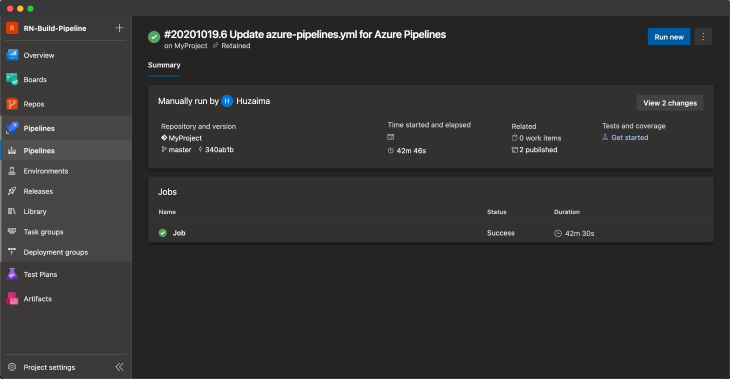Viewport: 730px width, 379px height.
Task: Click the Success status text
Action: coord(500,233)
